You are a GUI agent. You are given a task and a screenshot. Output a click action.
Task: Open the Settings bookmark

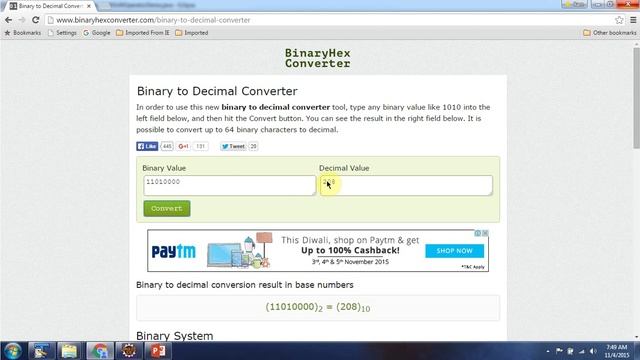[x=62, y=33]
